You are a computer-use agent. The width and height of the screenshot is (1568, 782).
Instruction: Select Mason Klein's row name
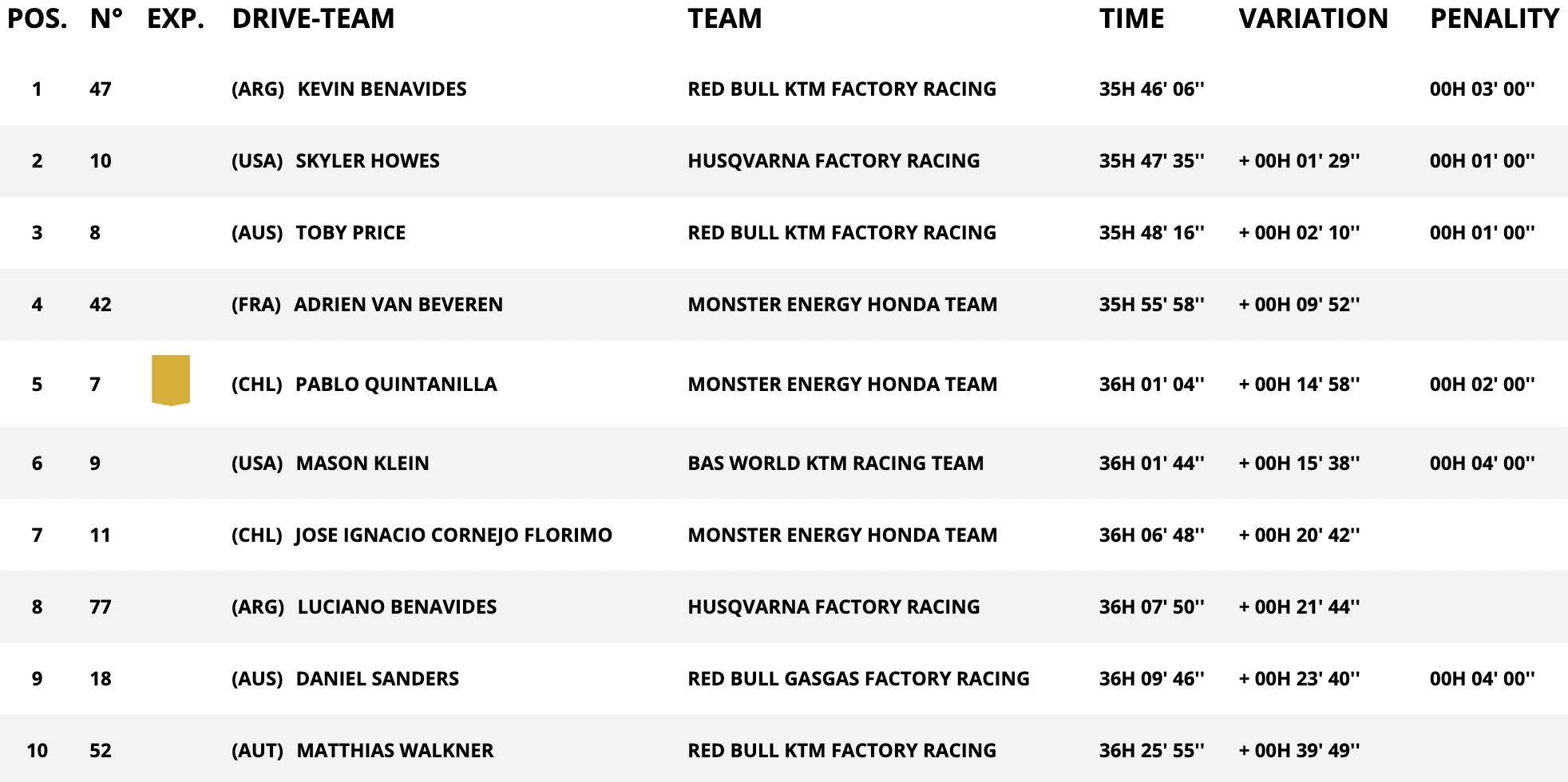pyautogui.click(x=362, y=463)
